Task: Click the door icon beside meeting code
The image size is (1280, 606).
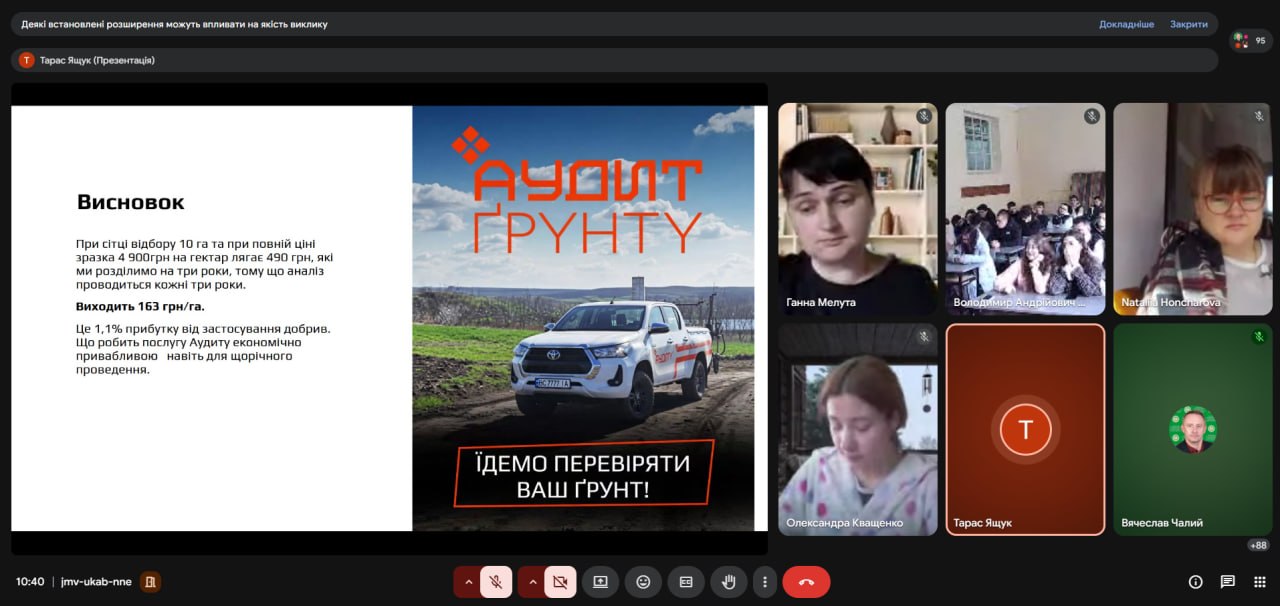Action: [150, 581]
